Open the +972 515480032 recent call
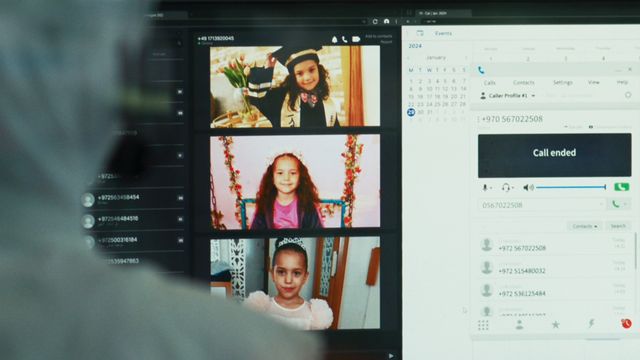This screenshot has height=360, width=640. 554,268
